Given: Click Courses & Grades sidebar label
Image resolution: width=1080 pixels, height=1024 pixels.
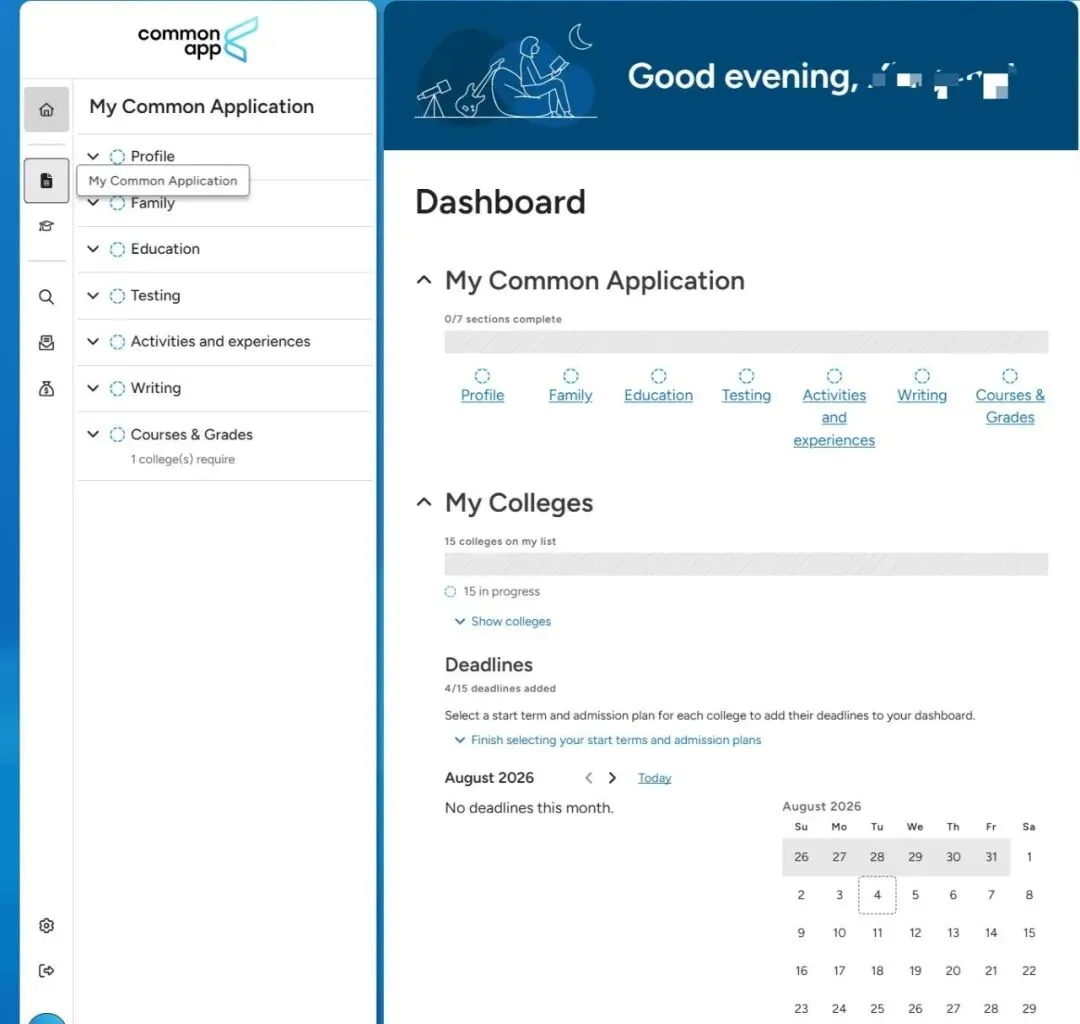Looking at the screenshot, I should [x=191, y=435].
